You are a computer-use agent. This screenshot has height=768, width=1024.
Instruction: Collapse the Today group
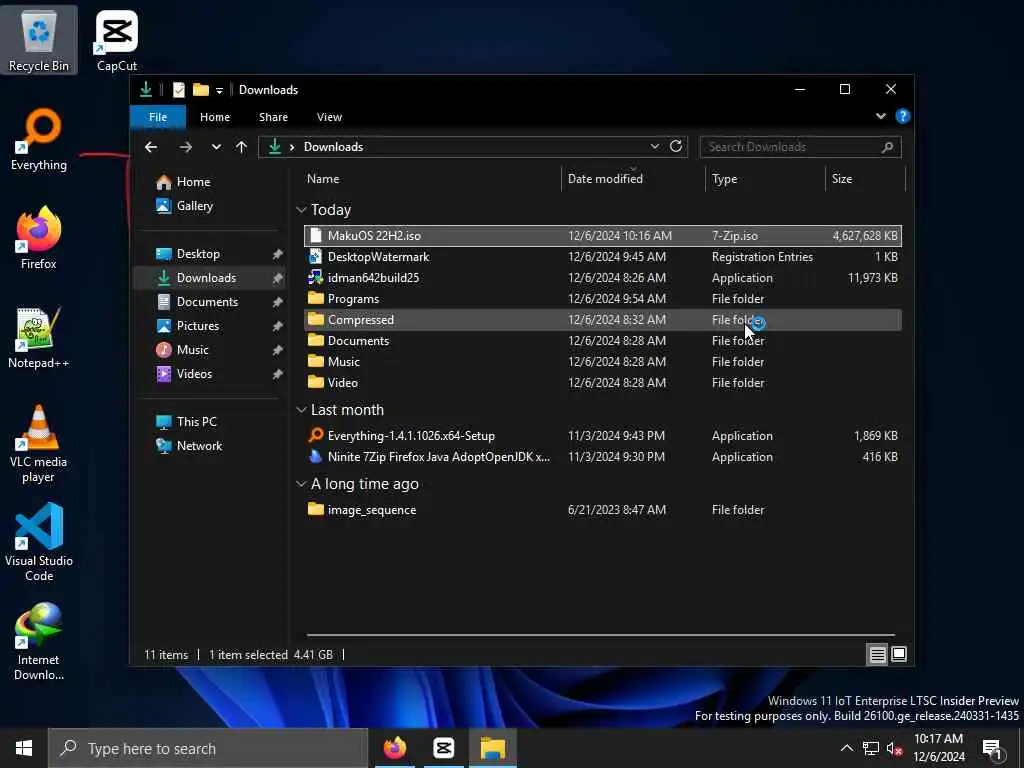(301, 210)
